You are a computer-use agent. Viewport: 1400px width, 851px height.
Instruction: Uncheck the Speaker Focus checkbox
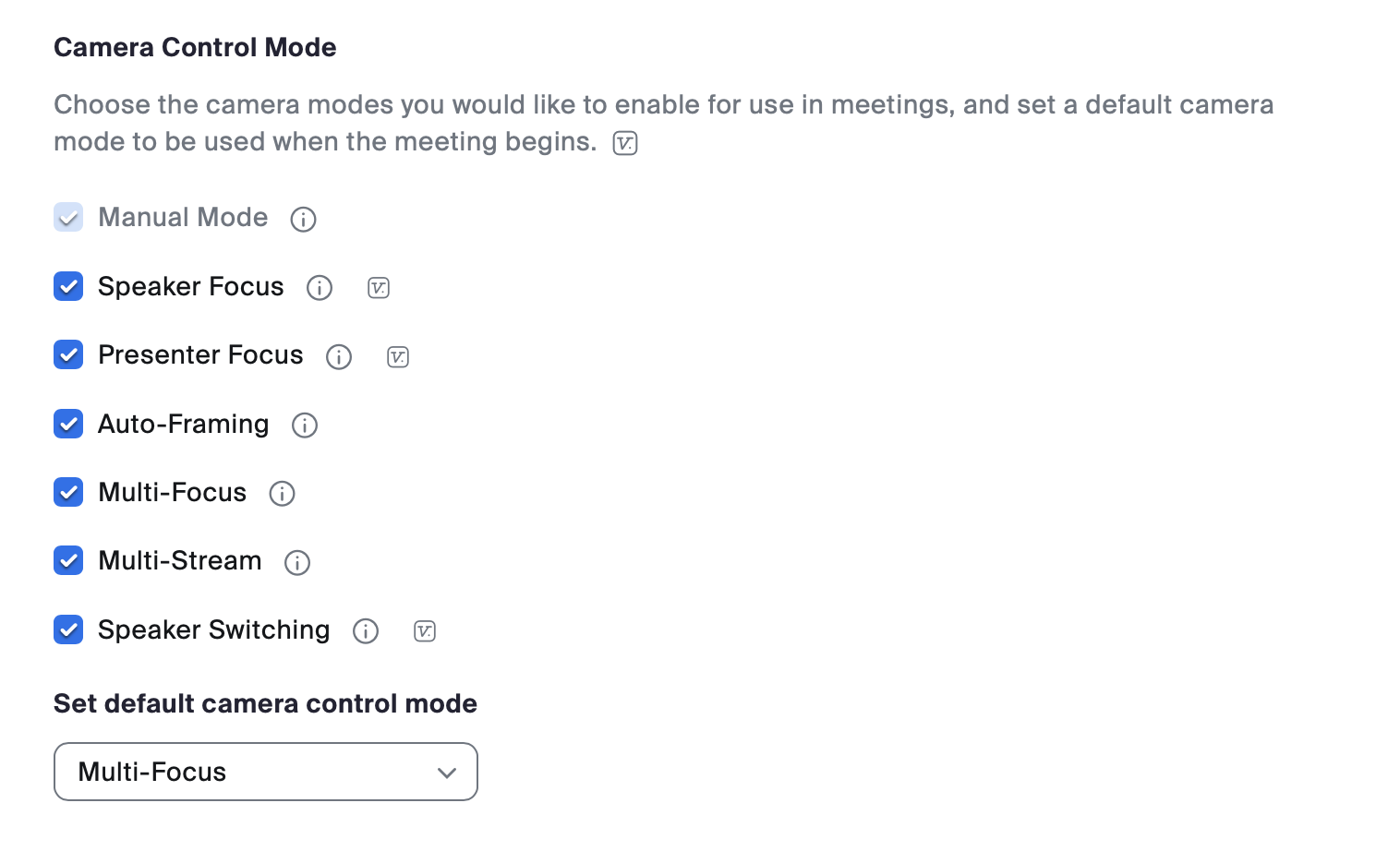pos(68,286)
